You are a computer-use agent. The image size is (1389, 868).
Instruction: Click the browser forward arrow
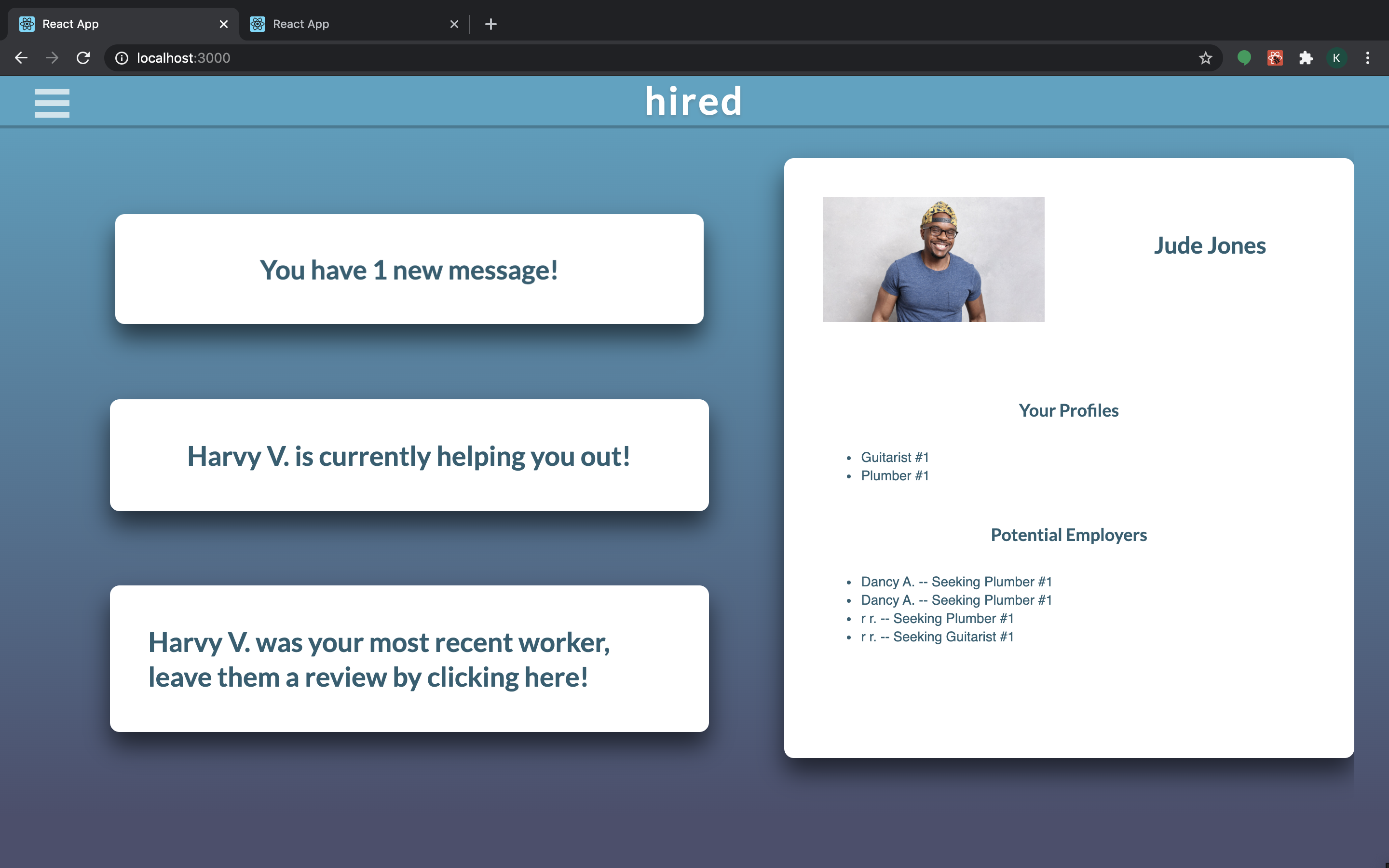pos(52,58)
